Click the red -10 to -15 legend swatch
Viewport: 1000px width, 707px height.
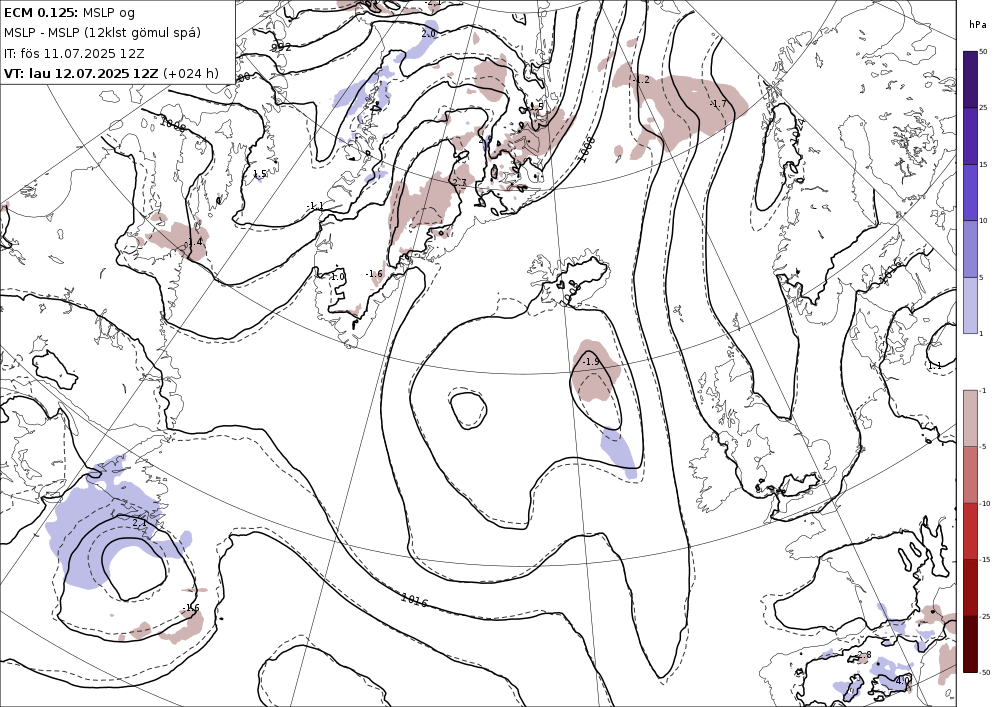[970, 531]
